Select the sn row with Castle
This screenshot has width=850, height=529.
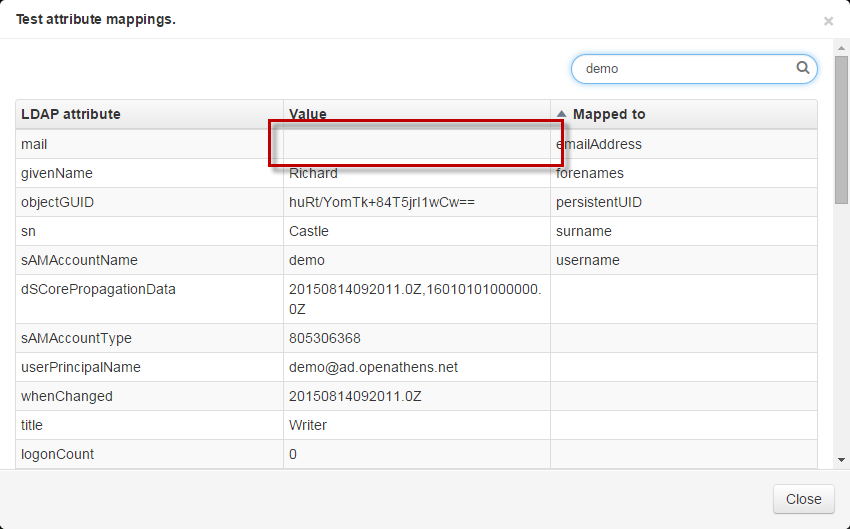(309, 231)
